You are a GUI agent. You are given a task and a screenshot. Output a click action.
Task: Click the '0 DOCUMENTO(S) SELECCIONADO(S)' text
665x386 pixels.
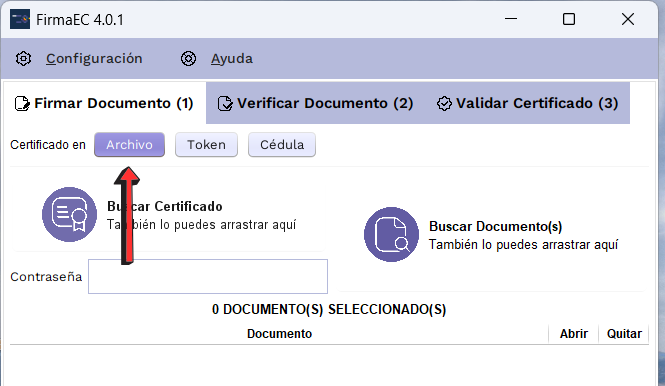pos(329,309)
